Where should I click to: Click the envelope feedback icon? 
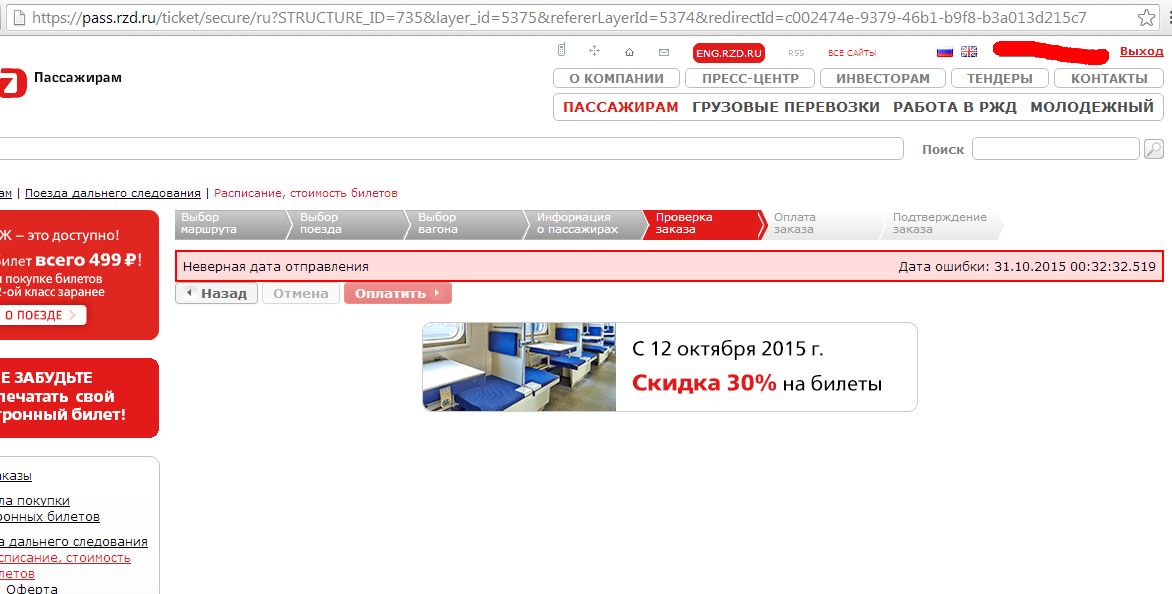click(664, 52)
